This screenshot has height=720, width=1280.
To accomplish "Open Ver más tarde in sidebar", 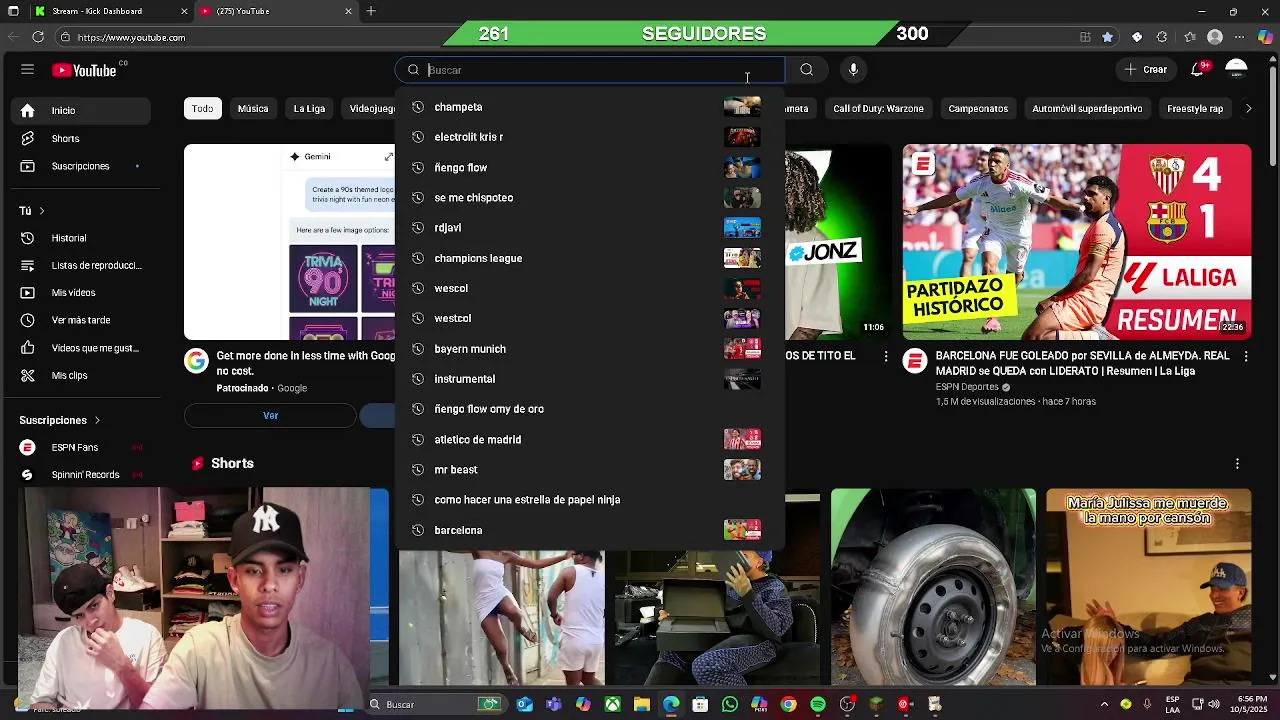I will 80,320.
